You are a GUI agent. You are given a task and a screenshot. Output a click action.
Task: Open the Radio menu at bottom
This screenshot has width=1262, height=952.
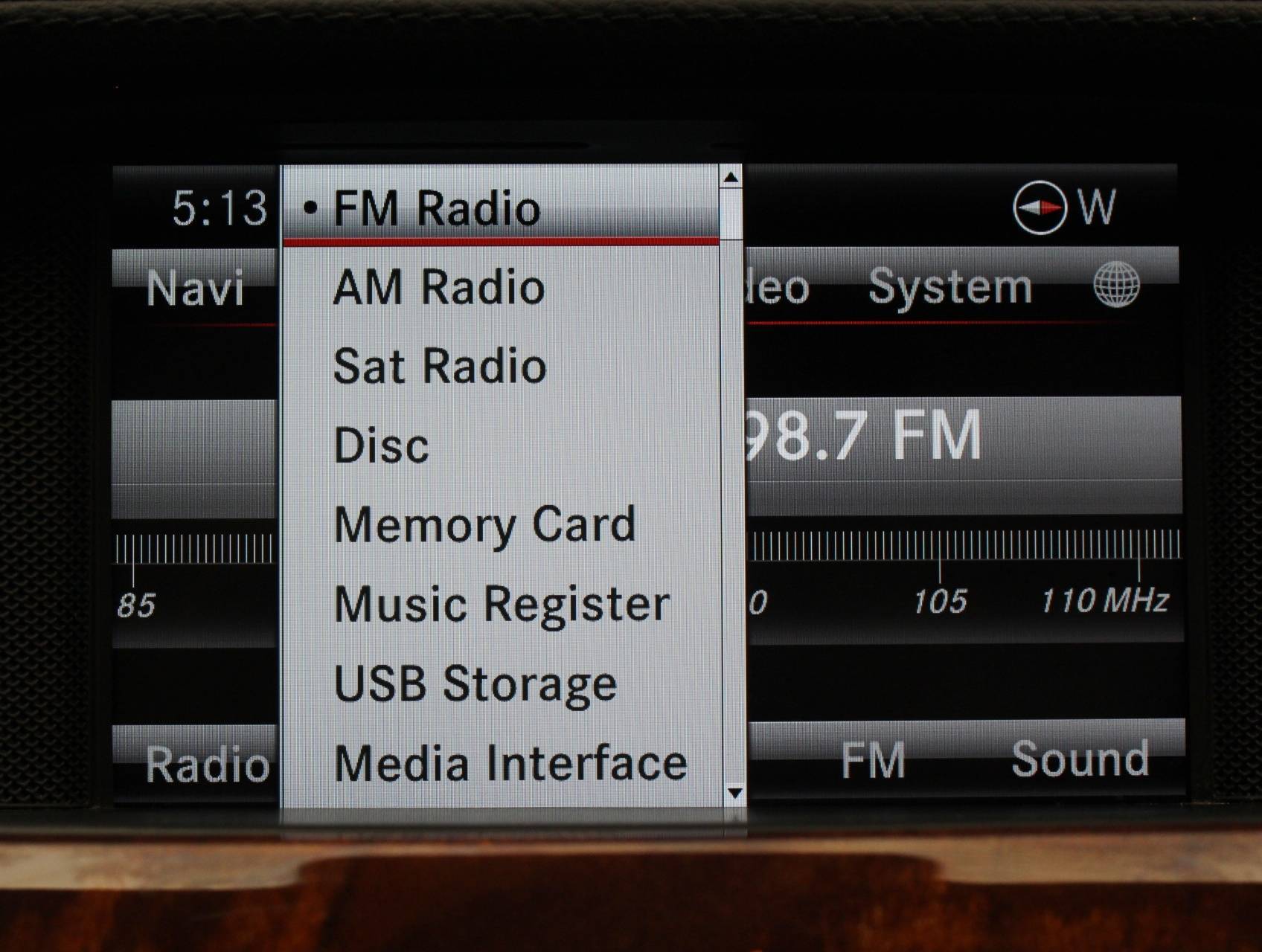tap(207, 764)
